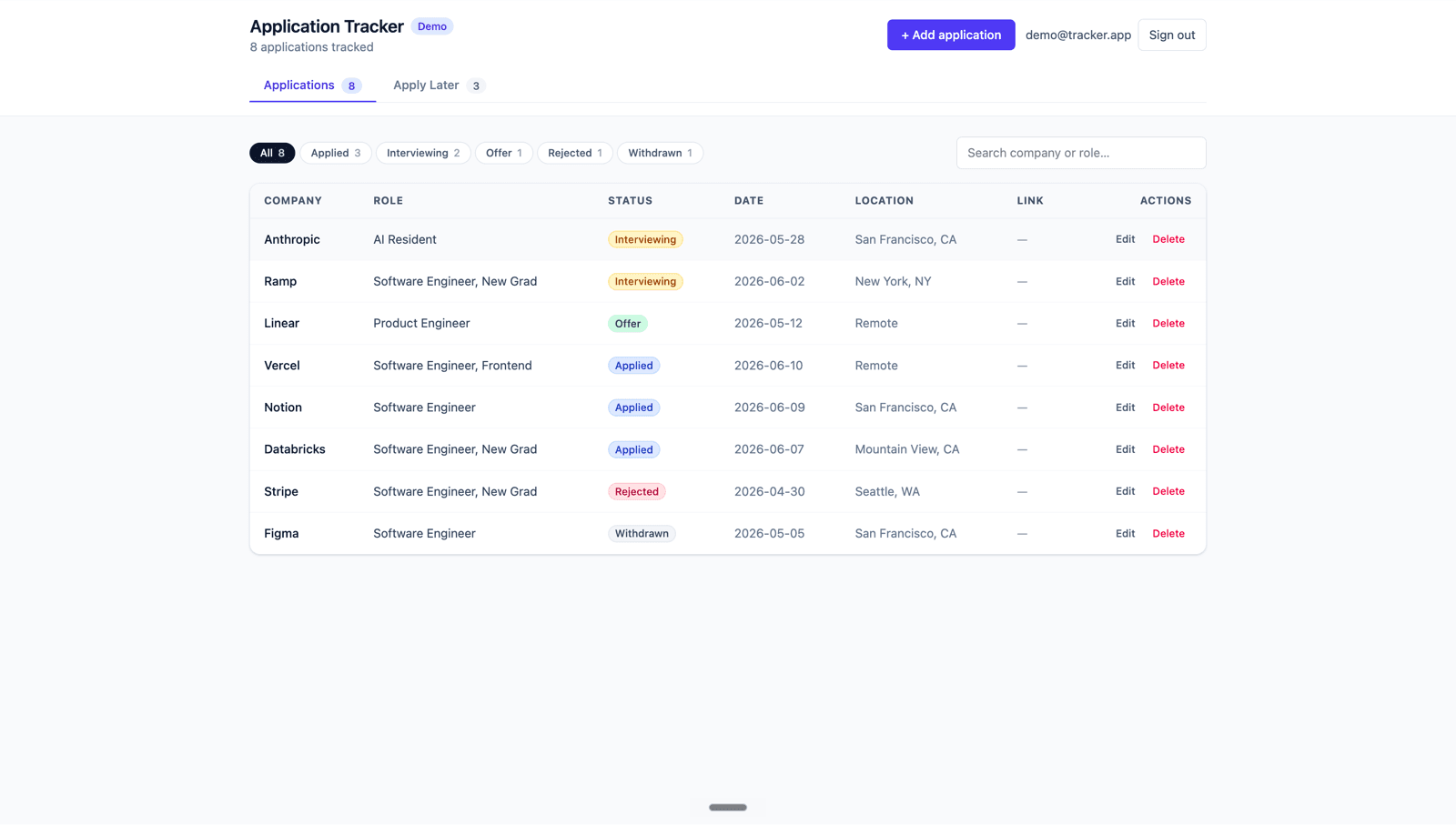
Task: Open the Apply Later tab
Action: click(440, 85)
